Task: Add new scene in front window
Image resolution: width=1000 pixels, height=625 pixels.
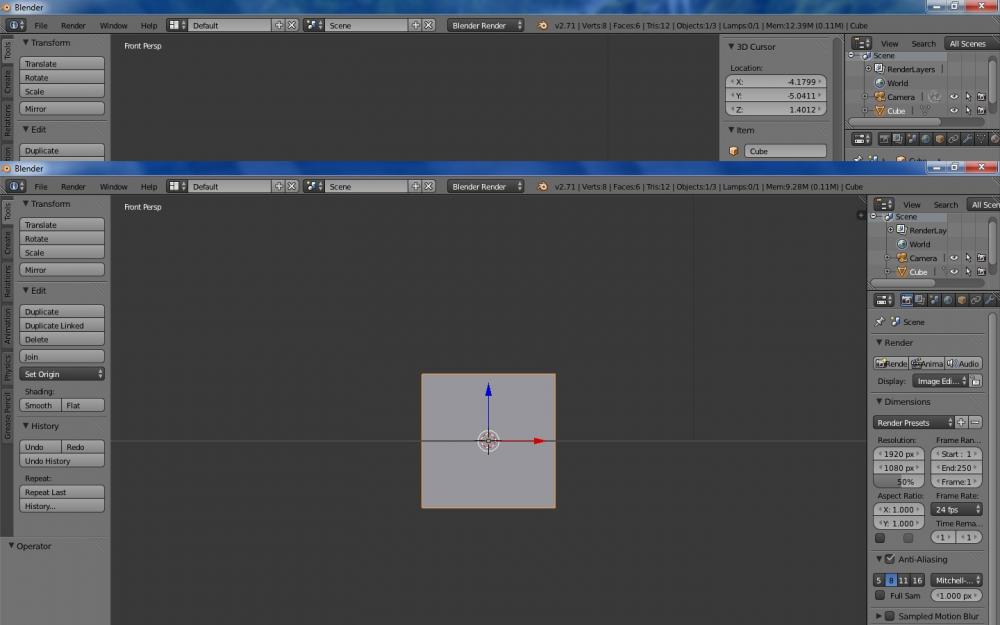Action: (416, 186)
